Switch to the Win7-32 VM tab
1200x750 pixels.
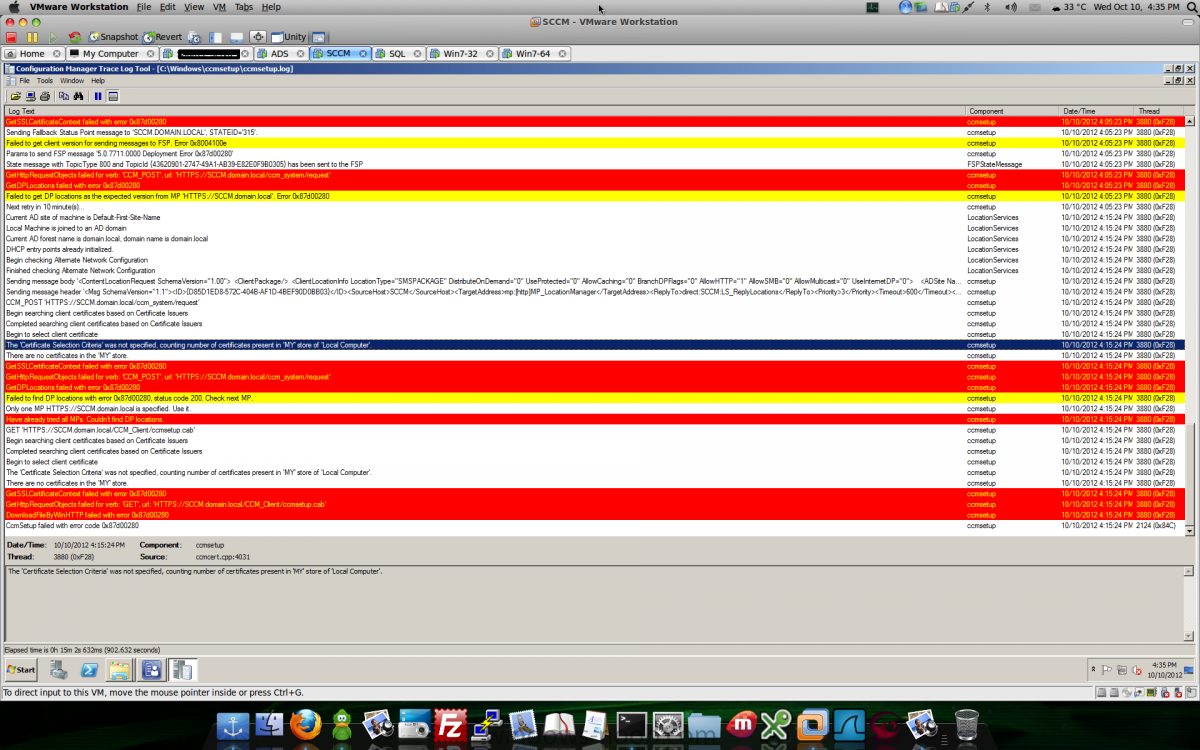click(461, 54)
